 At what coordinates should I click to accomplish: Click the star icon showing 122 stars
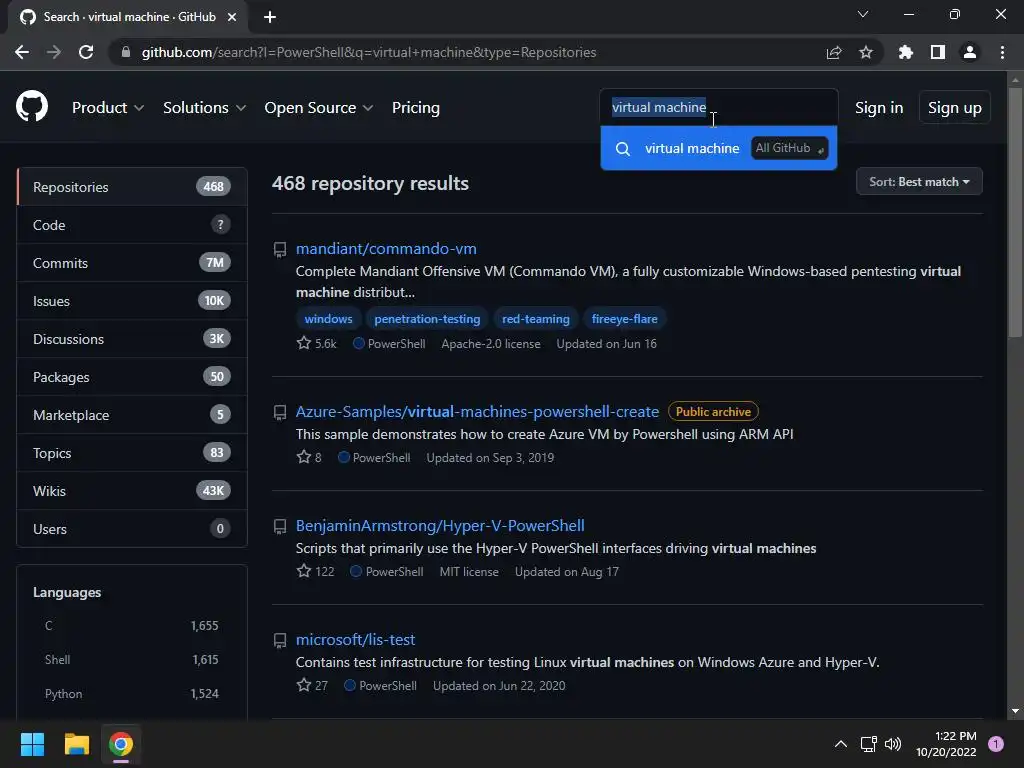pyautogui.click(x=304, y=571)
